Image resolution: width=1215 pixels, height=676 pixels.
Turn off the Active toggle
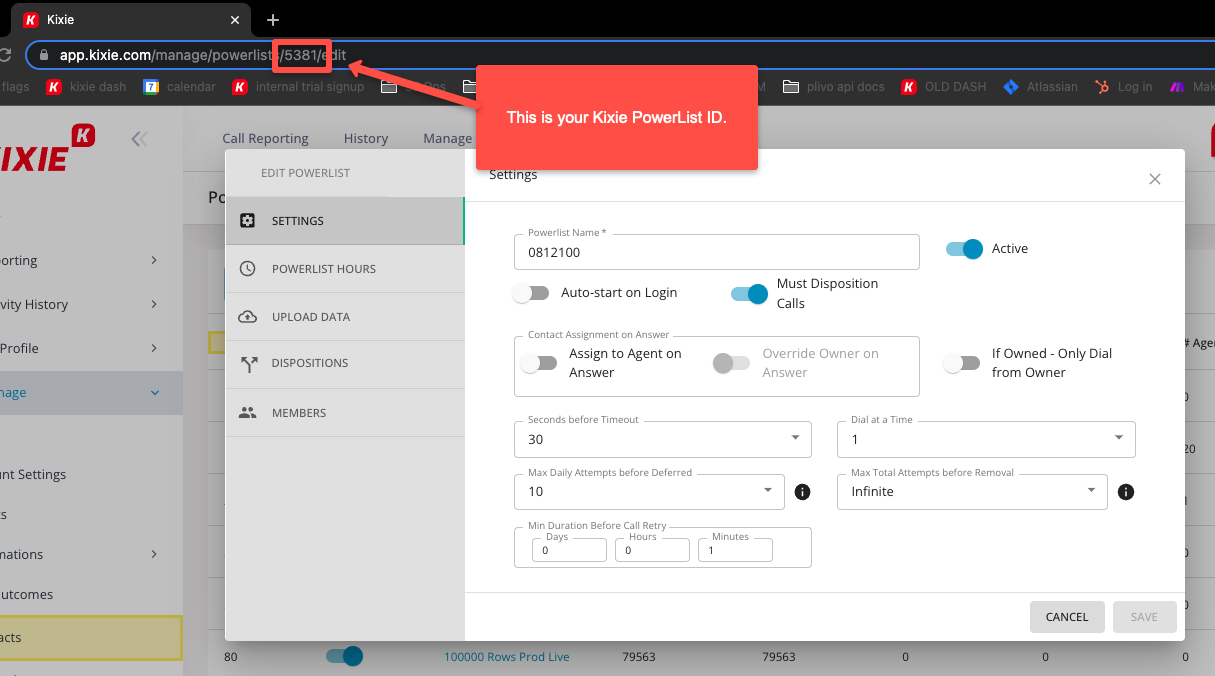[965, 249]
